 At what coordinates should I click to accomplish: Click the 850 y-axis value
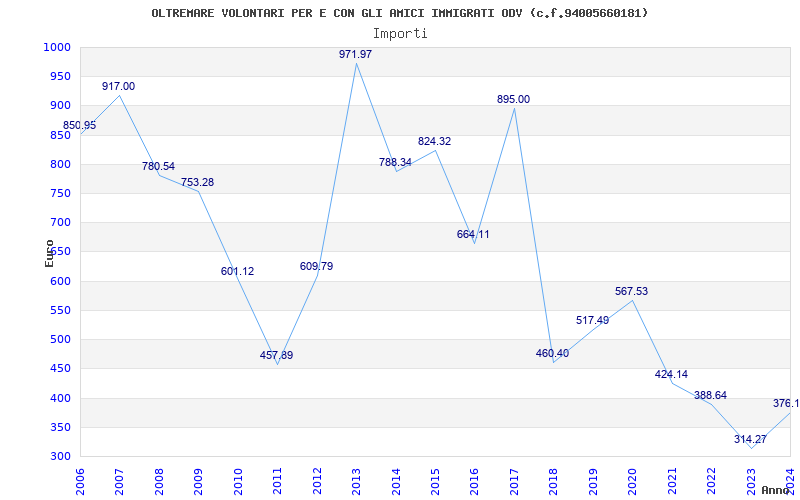coord(60,135)
